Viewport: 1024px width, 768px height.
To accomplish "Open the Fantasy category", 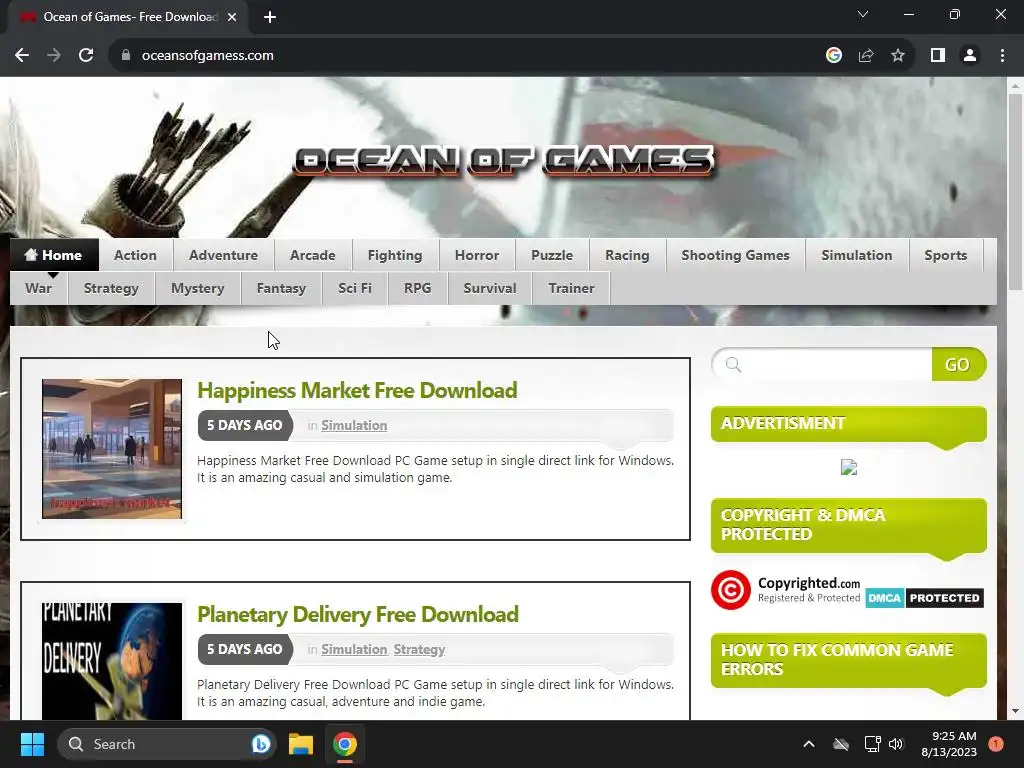I will [281, 289].
